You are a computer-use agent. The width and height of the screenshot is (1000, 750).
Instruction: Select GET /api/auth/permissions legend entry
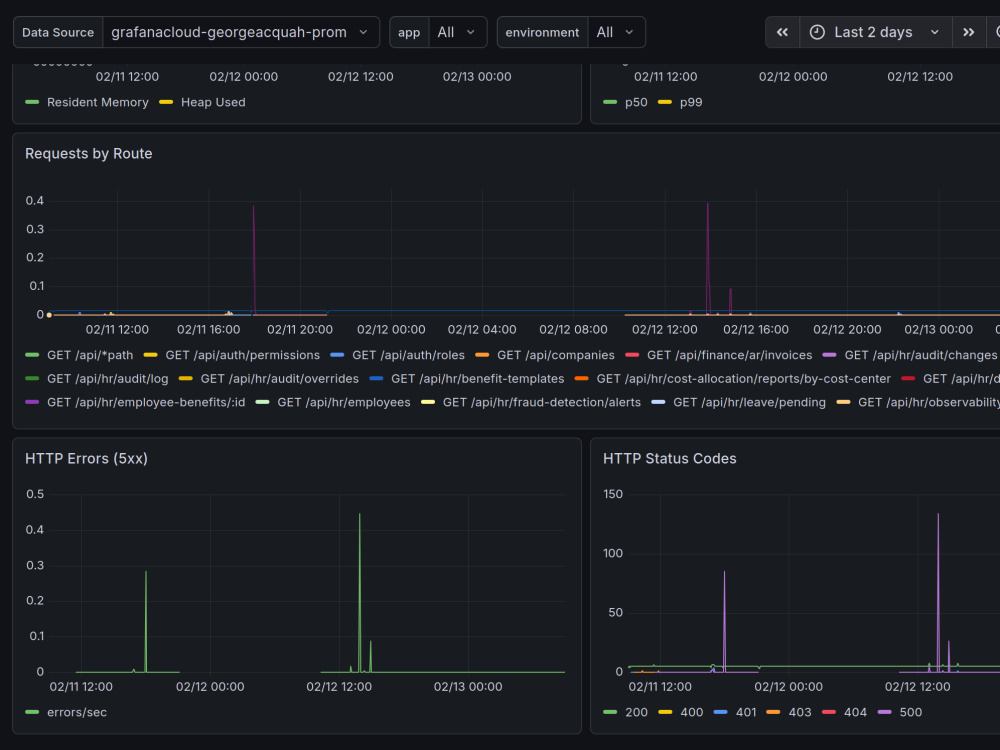242,355
